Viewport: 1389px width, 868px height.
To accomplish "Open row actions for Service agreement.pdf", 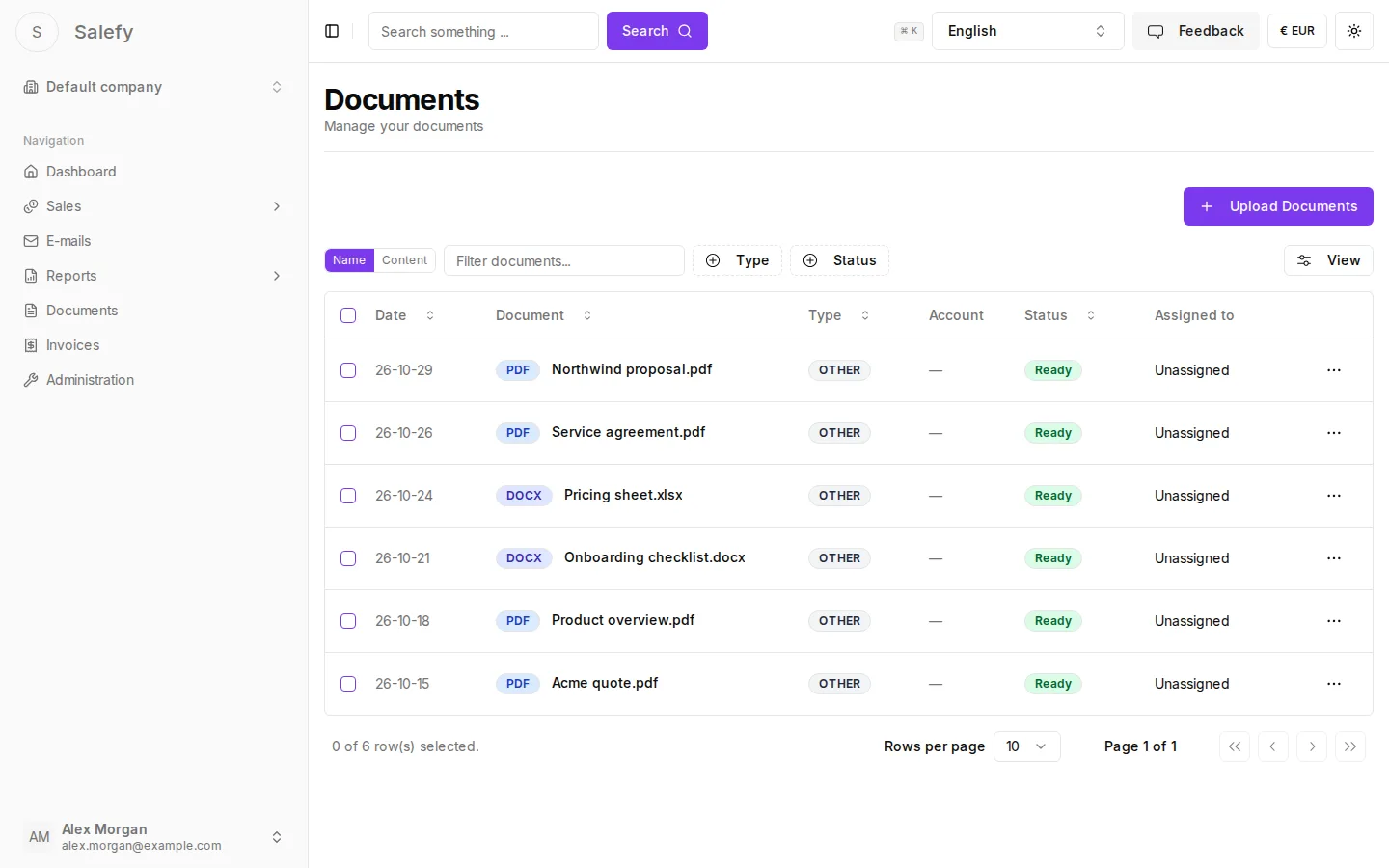I will click(x=1334, y=433).
